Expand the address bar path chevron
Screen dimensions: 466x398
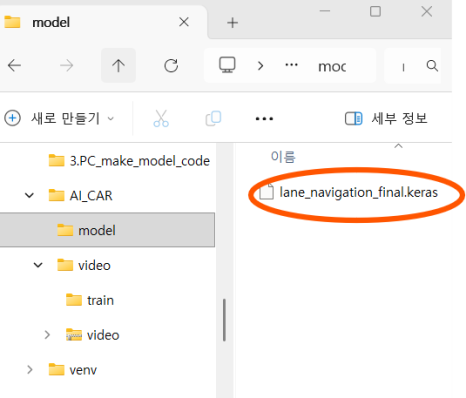click(260, 66)
